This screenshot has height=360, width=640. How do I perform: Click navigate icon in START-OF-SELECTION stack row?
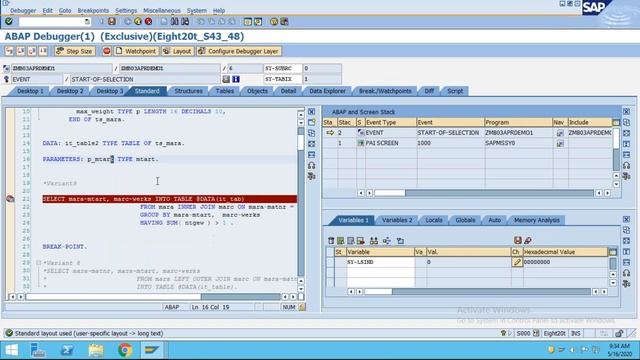click(560, 133)
